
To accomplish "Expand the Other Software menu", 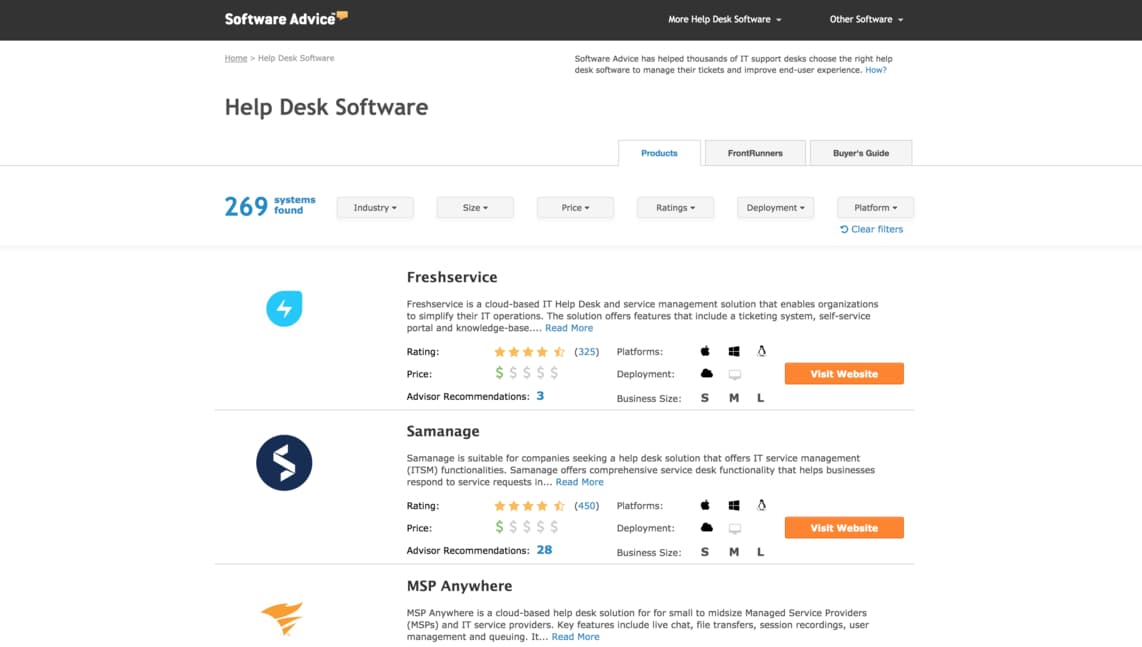I will tap(866, 20).
